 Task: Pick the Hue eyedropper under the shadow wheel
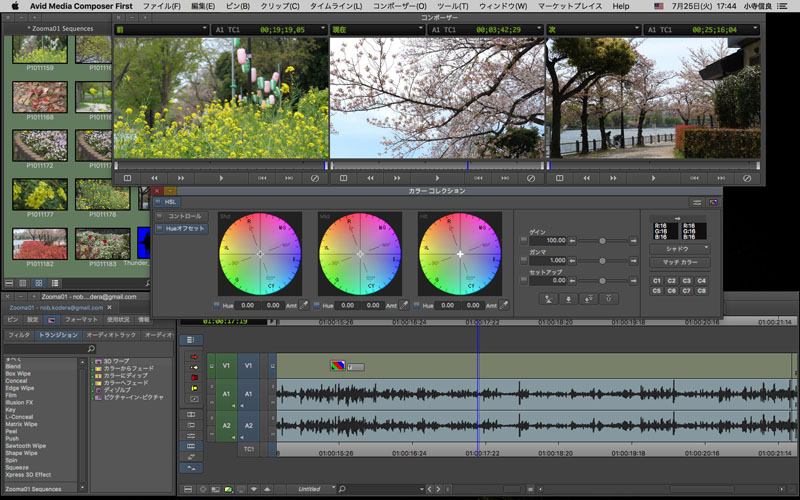(x=304, y=305)
